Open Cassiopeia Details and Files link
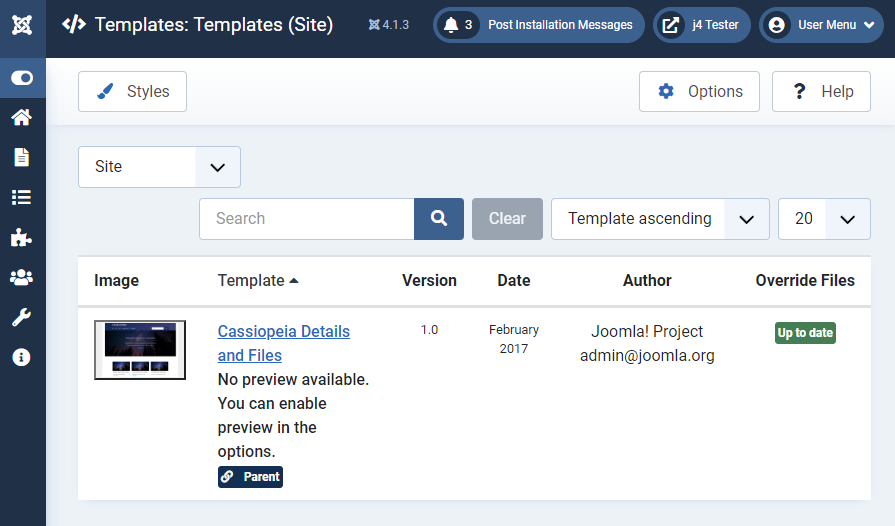 [284, 343]
